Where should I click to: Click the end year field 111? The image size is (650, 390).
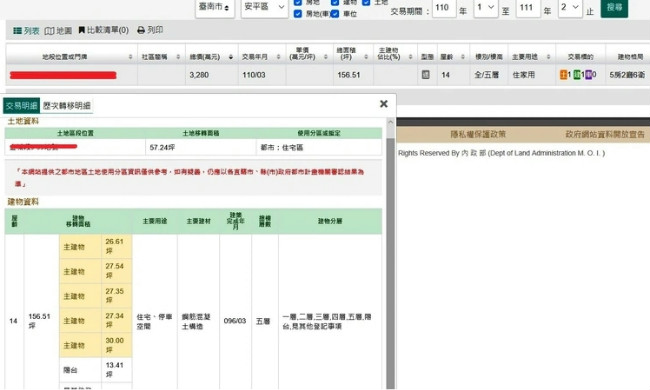click(x=528, y=7)
